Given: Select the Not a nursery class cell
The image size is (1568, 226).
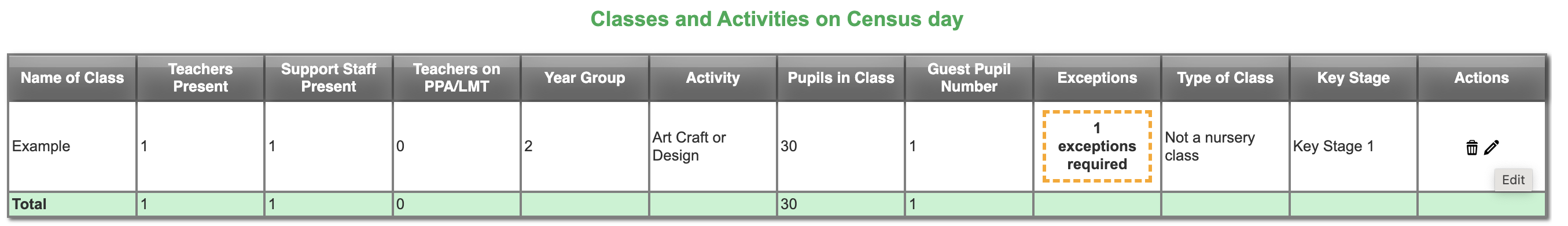Looking at the screenshot, I should tap(1225, 146).
